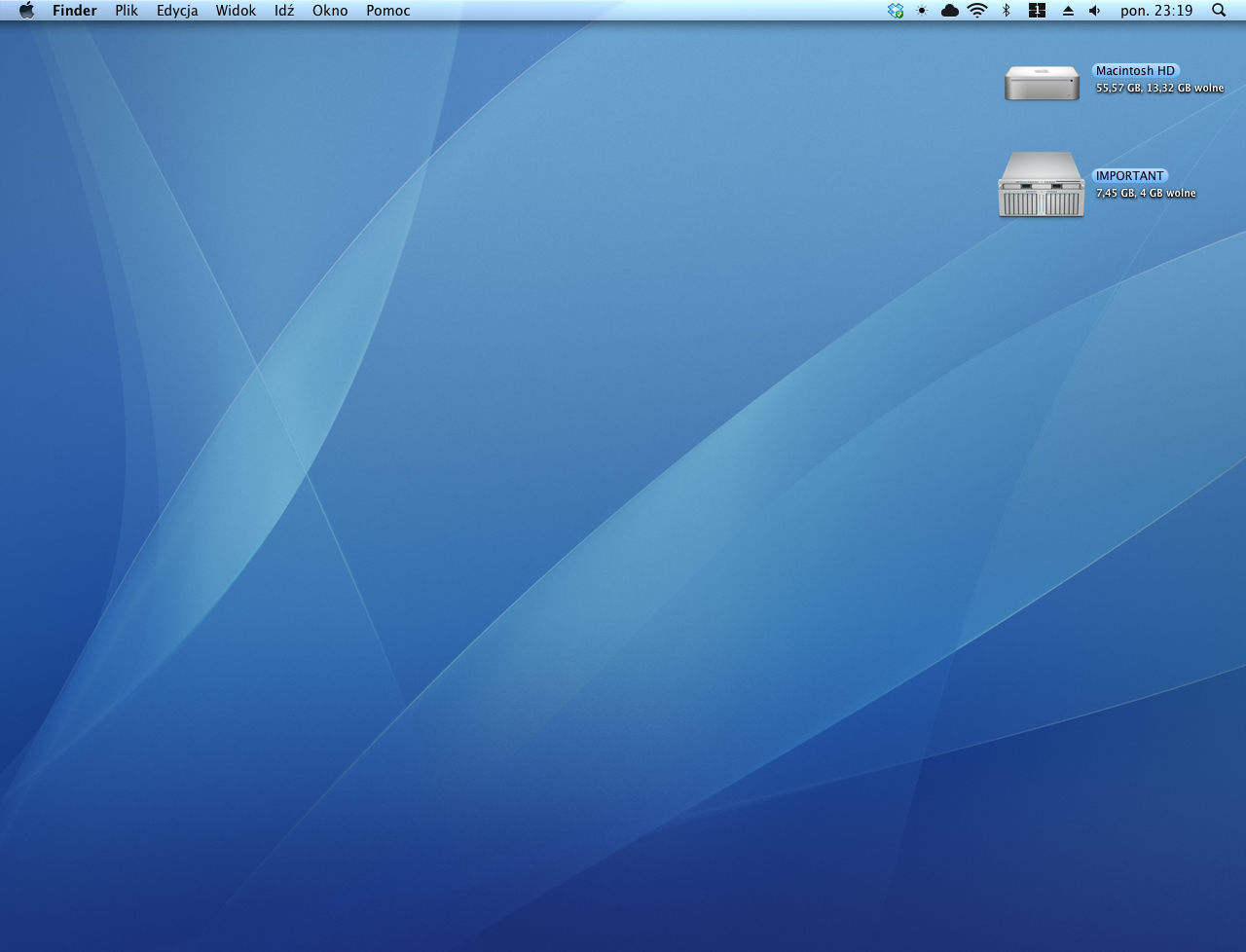Open the brightness sun icon menu
Image resolution: width=1246 pixels, height=952 pixels.
[922, 11]
